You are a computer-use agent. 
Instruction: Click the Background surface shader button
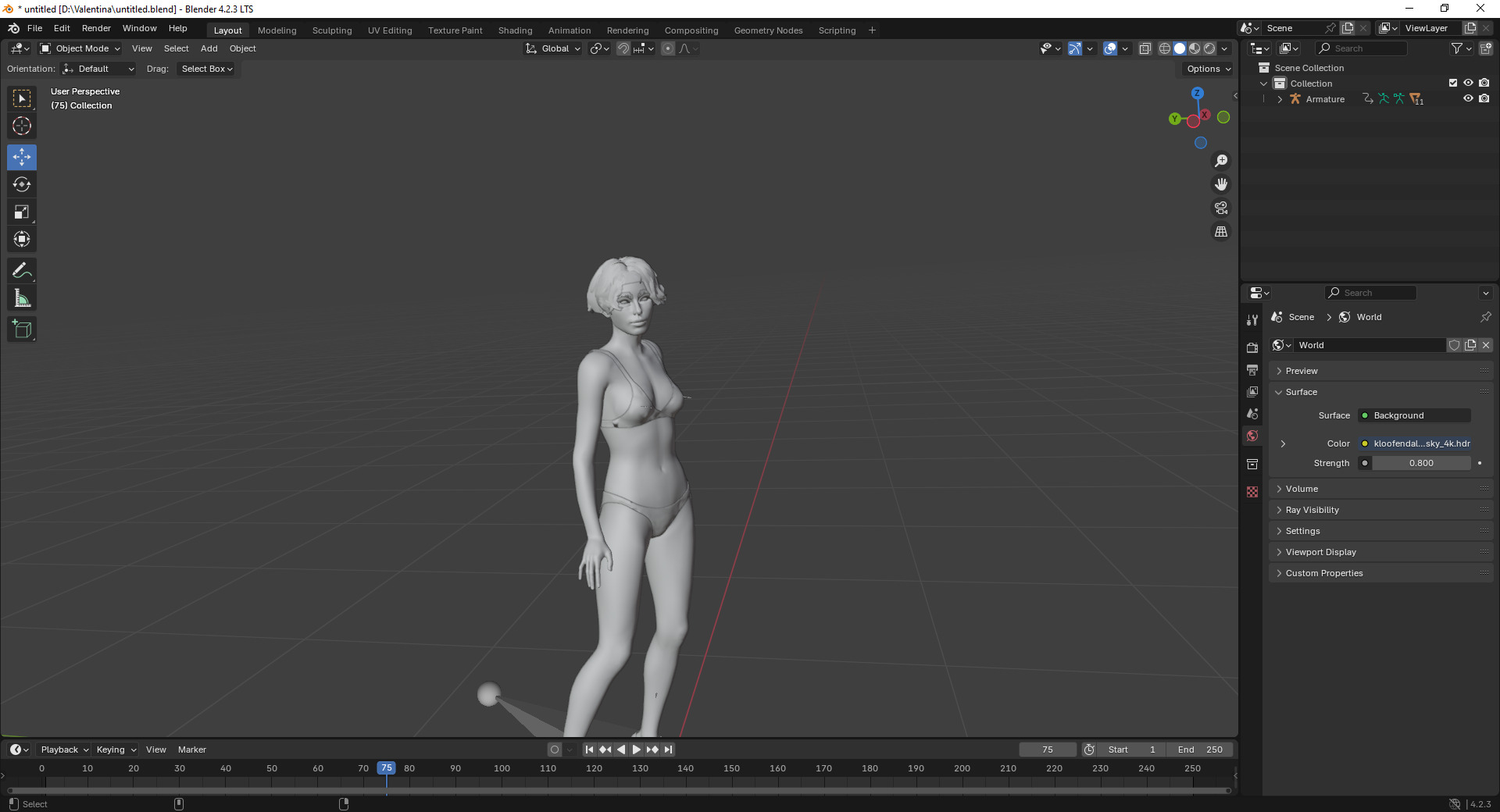(1415, 415)
